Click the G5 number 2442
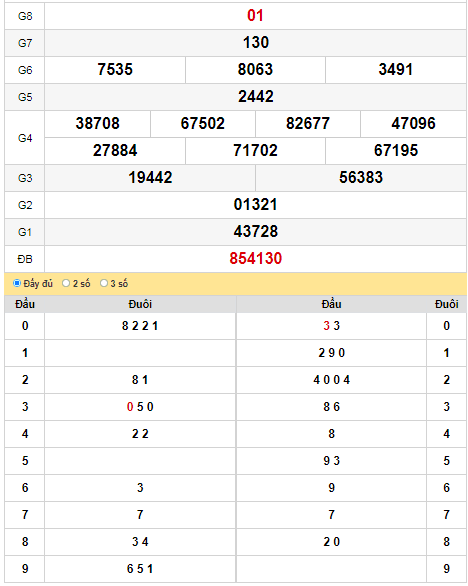This screenshot has height=586, width=468. (x=256, y=97)
